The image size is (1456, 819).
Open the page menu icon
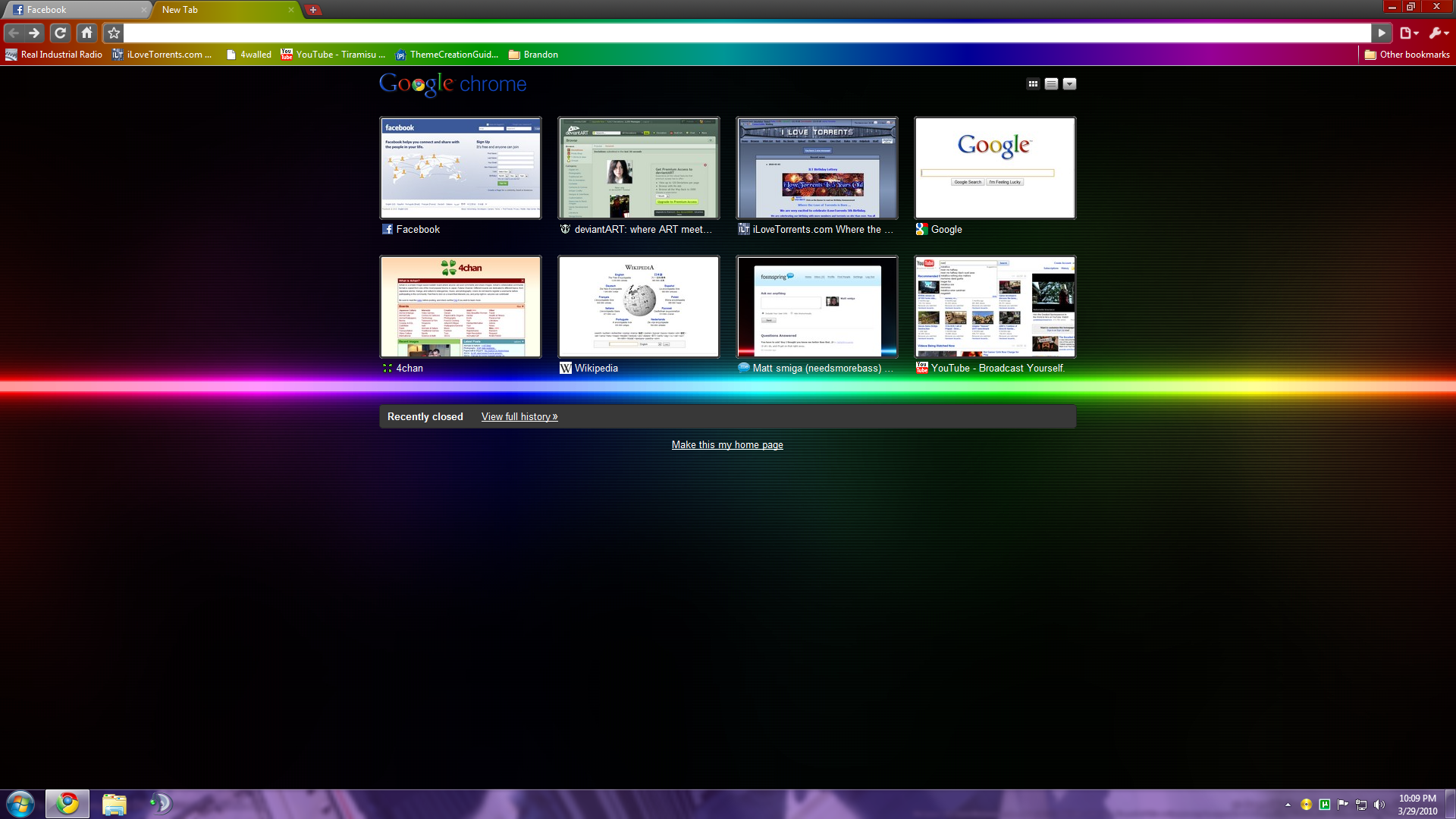pyautogui.click(x=1409, y=33)
